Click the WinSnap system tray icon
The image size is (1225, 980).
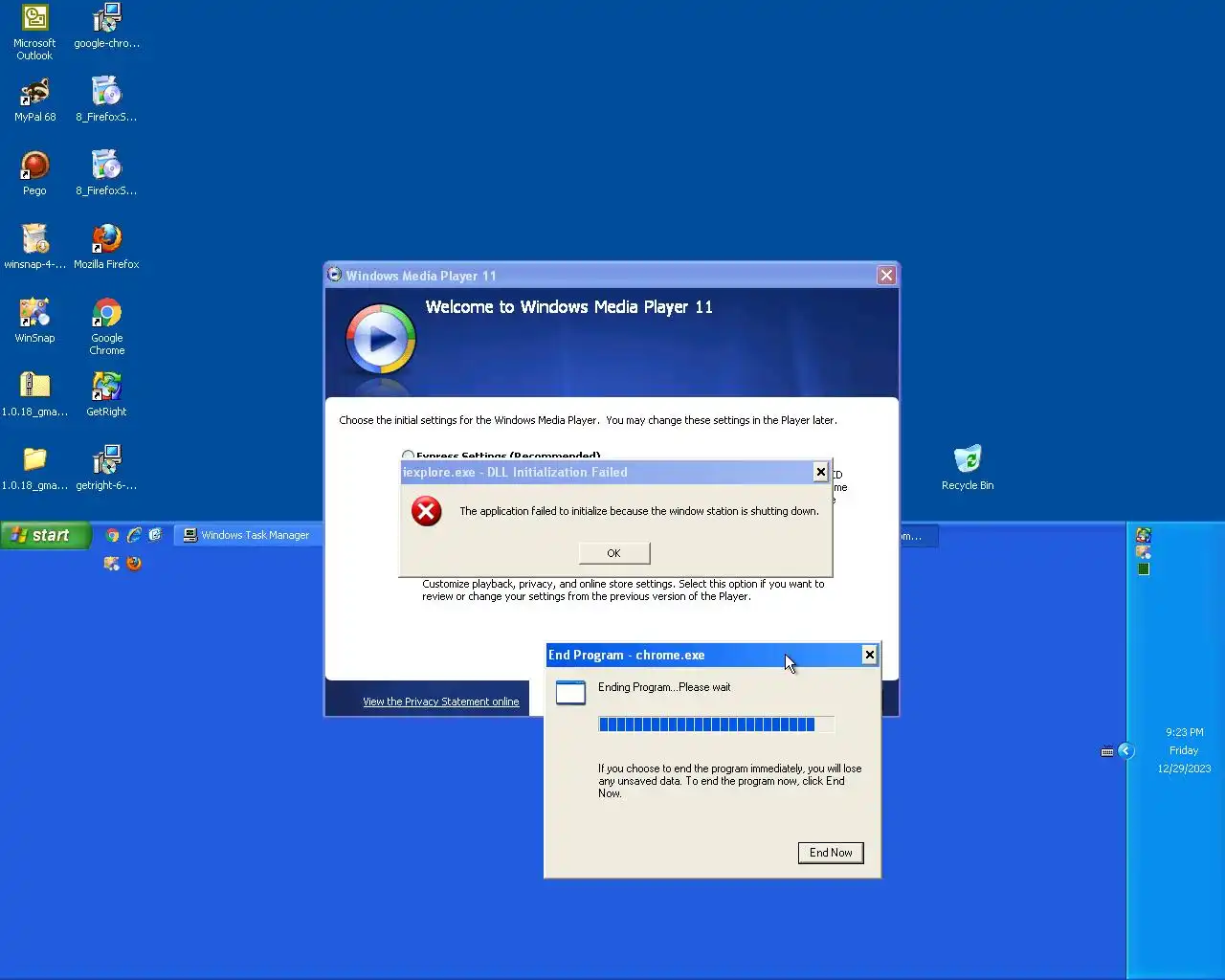click(x=1143, y=552)
